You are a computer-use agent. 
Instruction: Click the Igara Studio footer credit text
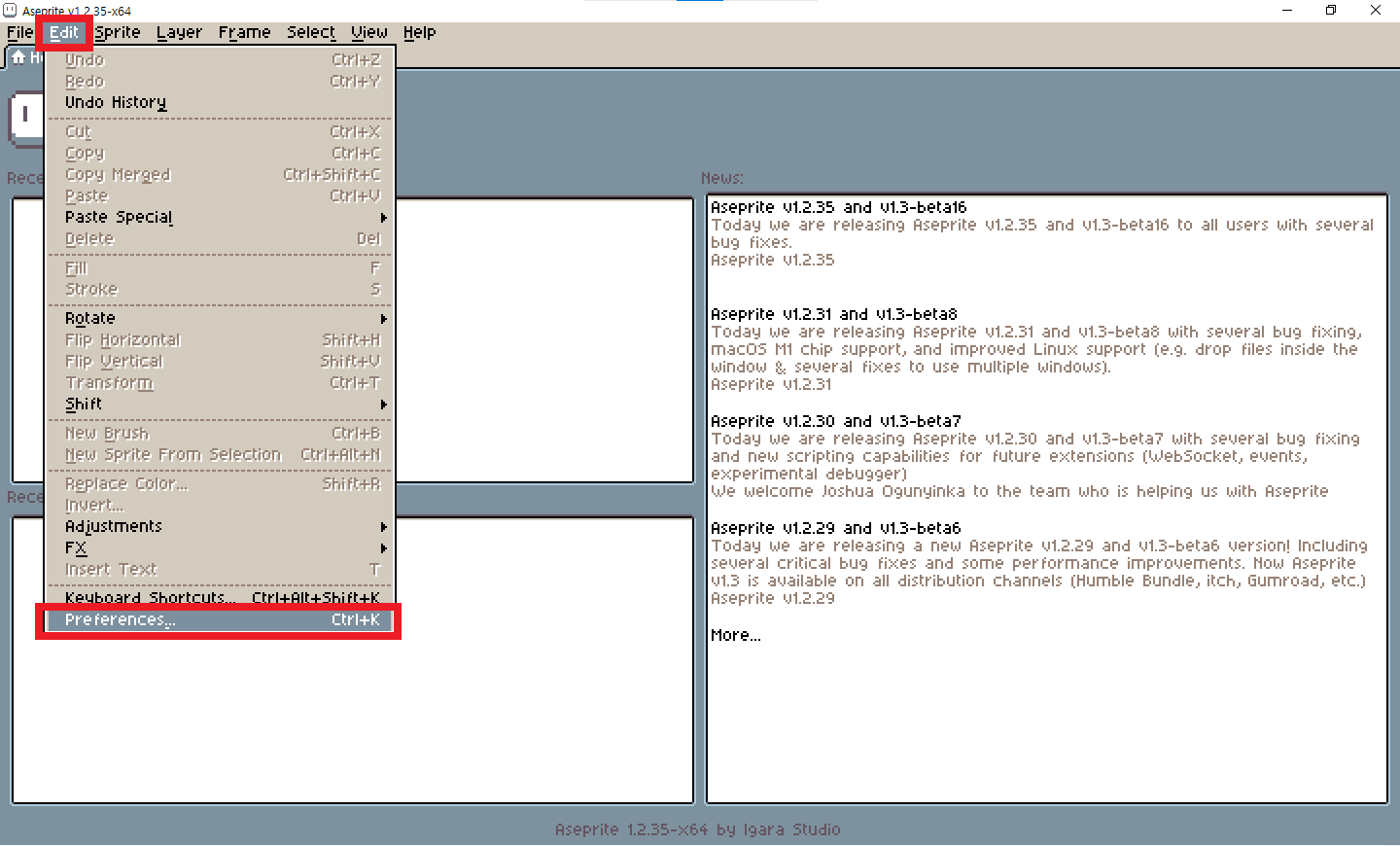[x=791, y=829]
